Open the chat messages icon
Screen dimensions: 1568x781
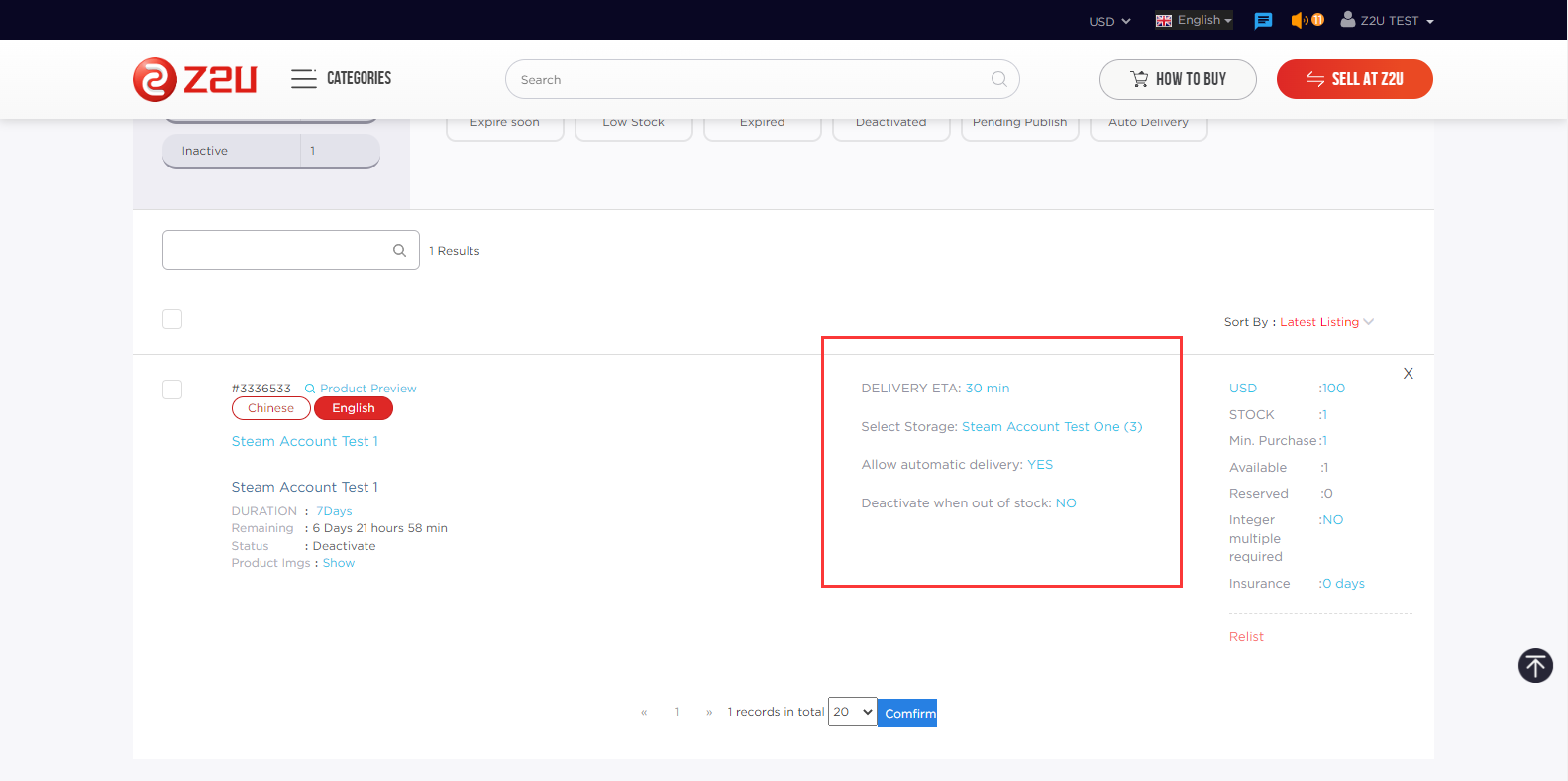coord(1263,21)
